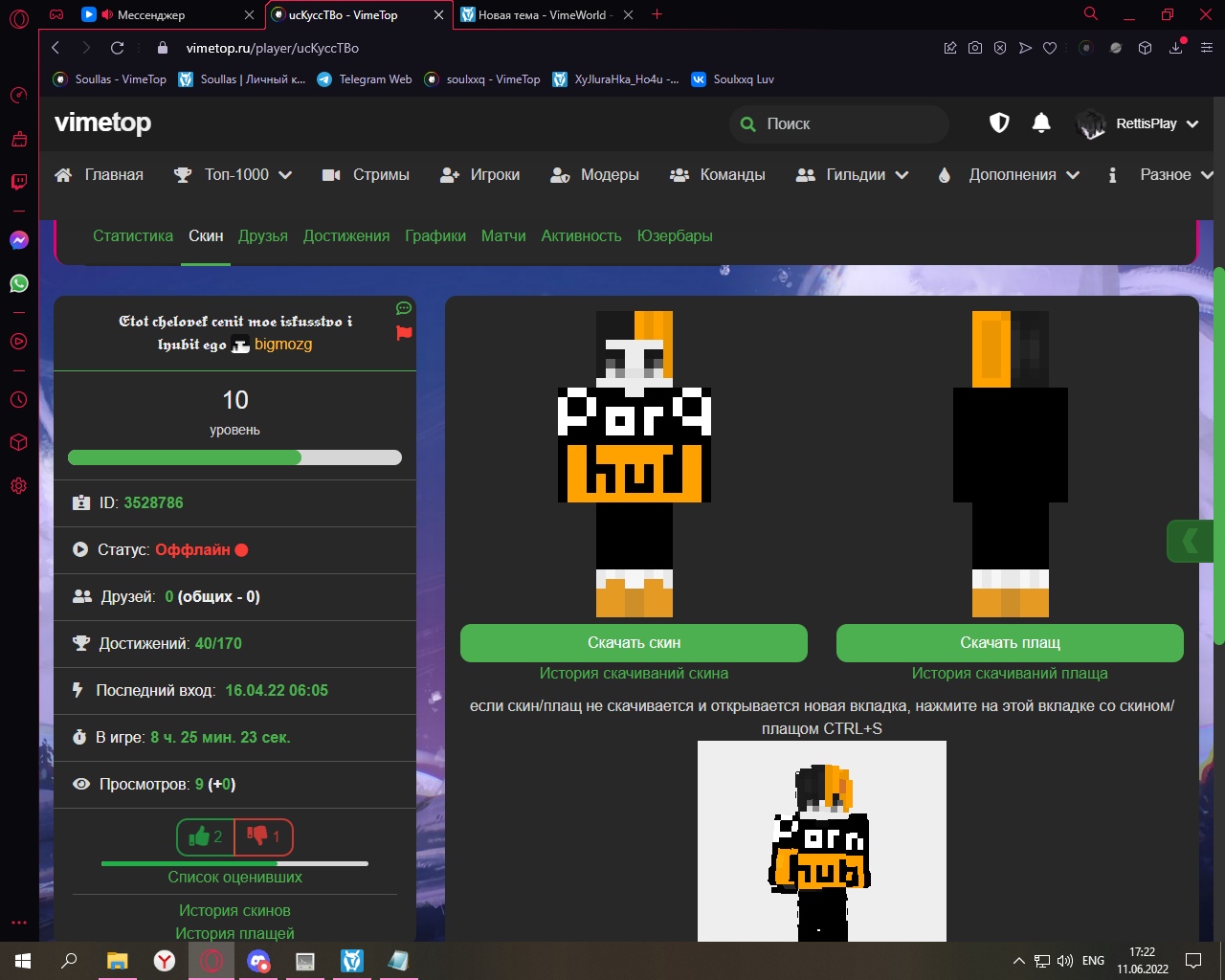Open the RettisPlay account dropdown

click(x=1137, y=123)
